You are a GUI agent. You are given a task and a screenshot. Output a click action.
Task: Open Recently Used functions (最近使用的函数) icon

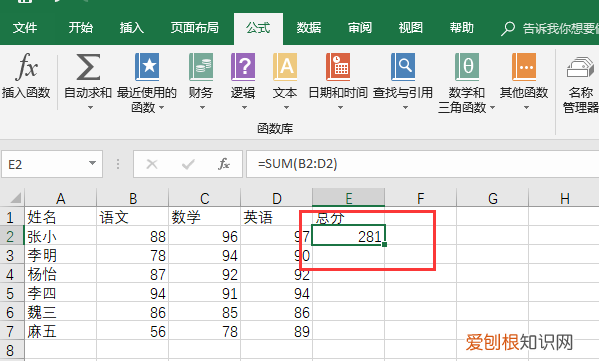(x=147, y=67)
